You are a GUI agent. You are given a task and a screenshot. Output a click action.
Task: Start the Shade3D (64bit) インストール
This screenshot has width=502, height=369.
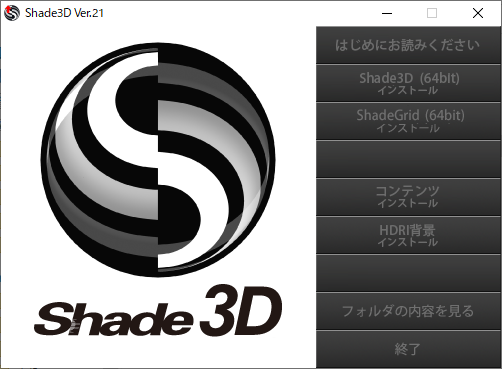click(408, 83)
